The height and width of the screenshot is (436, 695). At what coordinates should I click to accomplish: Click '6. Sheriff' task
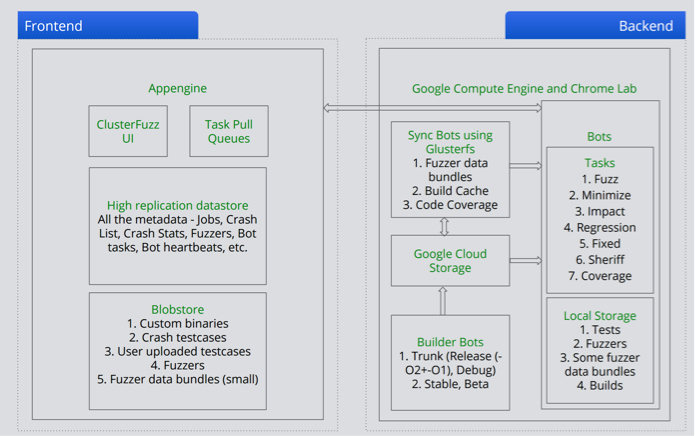click(x=600, y=259)
